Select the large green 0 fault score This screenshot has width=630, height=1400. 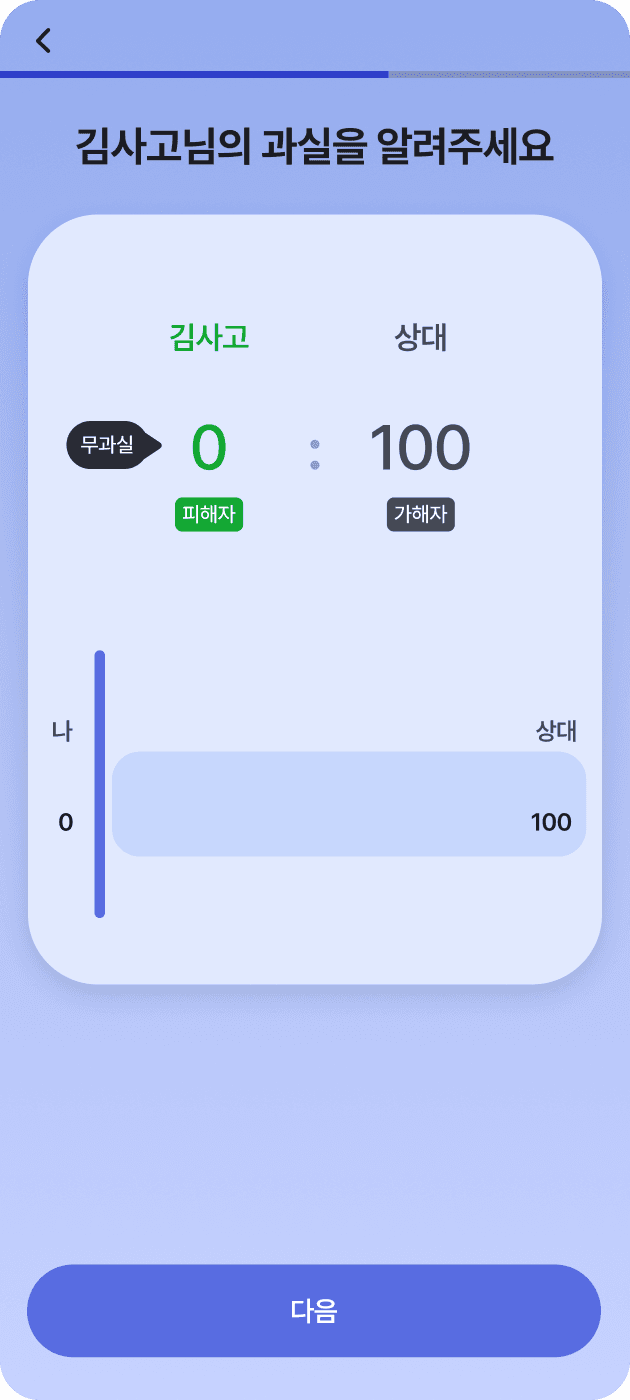click(209, 448)
